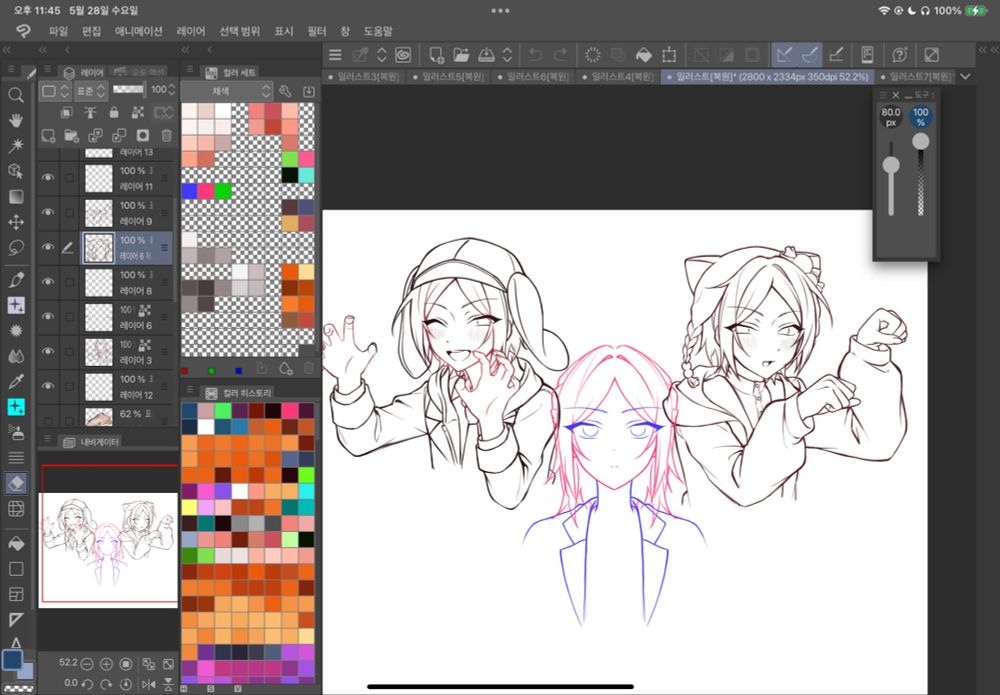Screen dimensions: 1000x695
Task: Select the Auto select magic wand tool
Action: point(16,145)
